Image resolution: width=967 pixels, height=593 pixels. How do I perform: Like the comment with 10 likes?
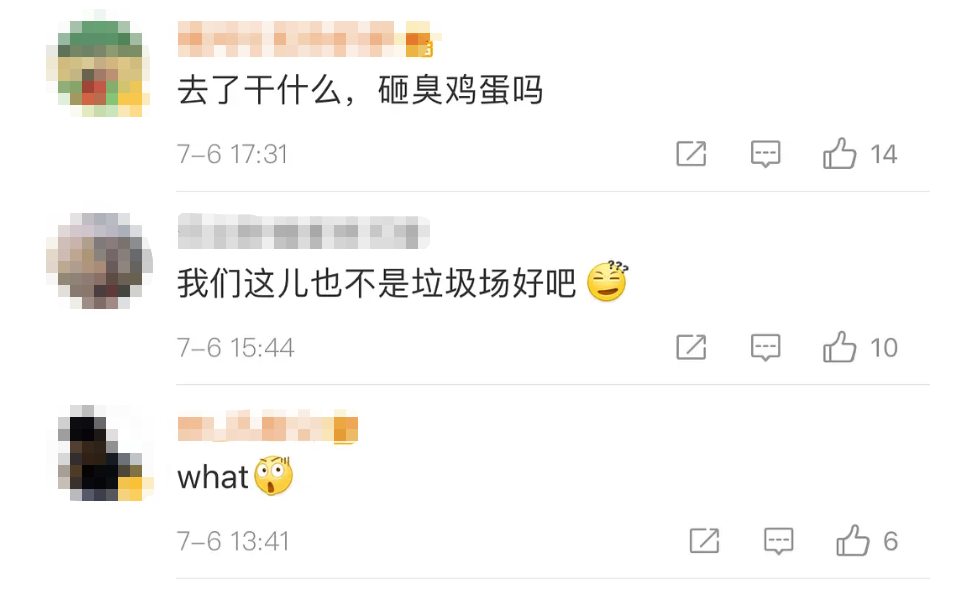pos(839,346)
